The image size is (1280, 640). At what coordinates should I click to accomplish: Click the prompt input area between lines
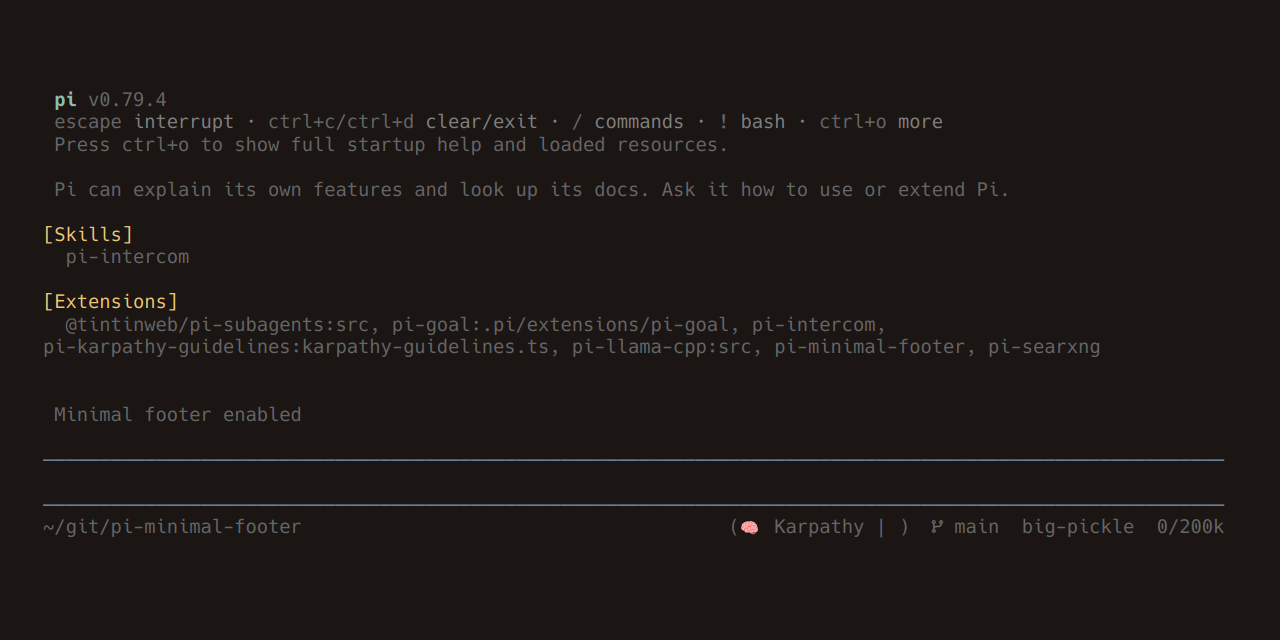click(x=633, y=482)
